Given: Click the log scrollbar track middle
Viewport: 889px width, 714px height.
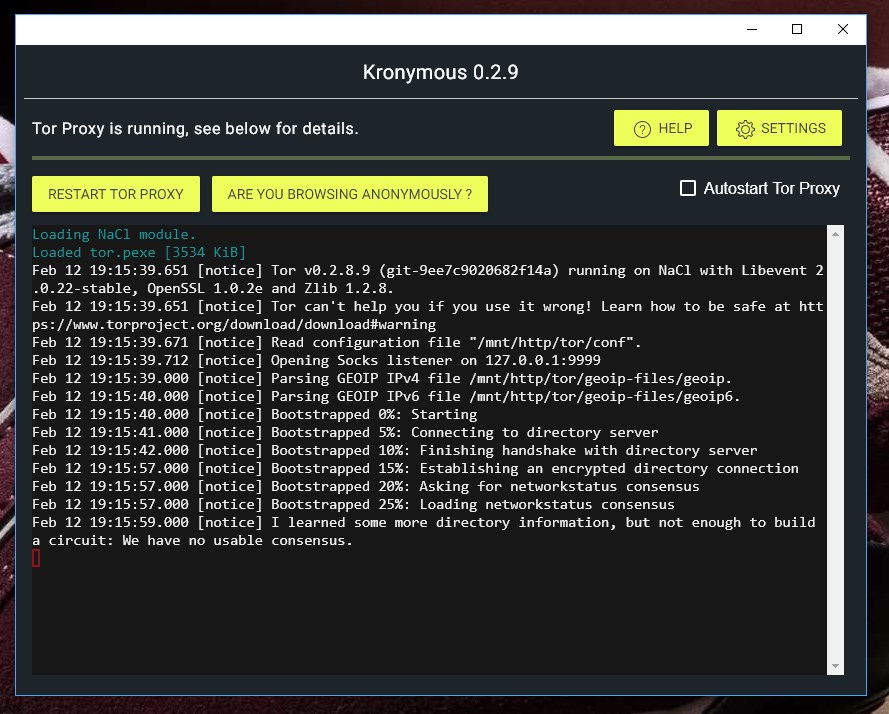Looking at the screenshot, I should point(835,450).
